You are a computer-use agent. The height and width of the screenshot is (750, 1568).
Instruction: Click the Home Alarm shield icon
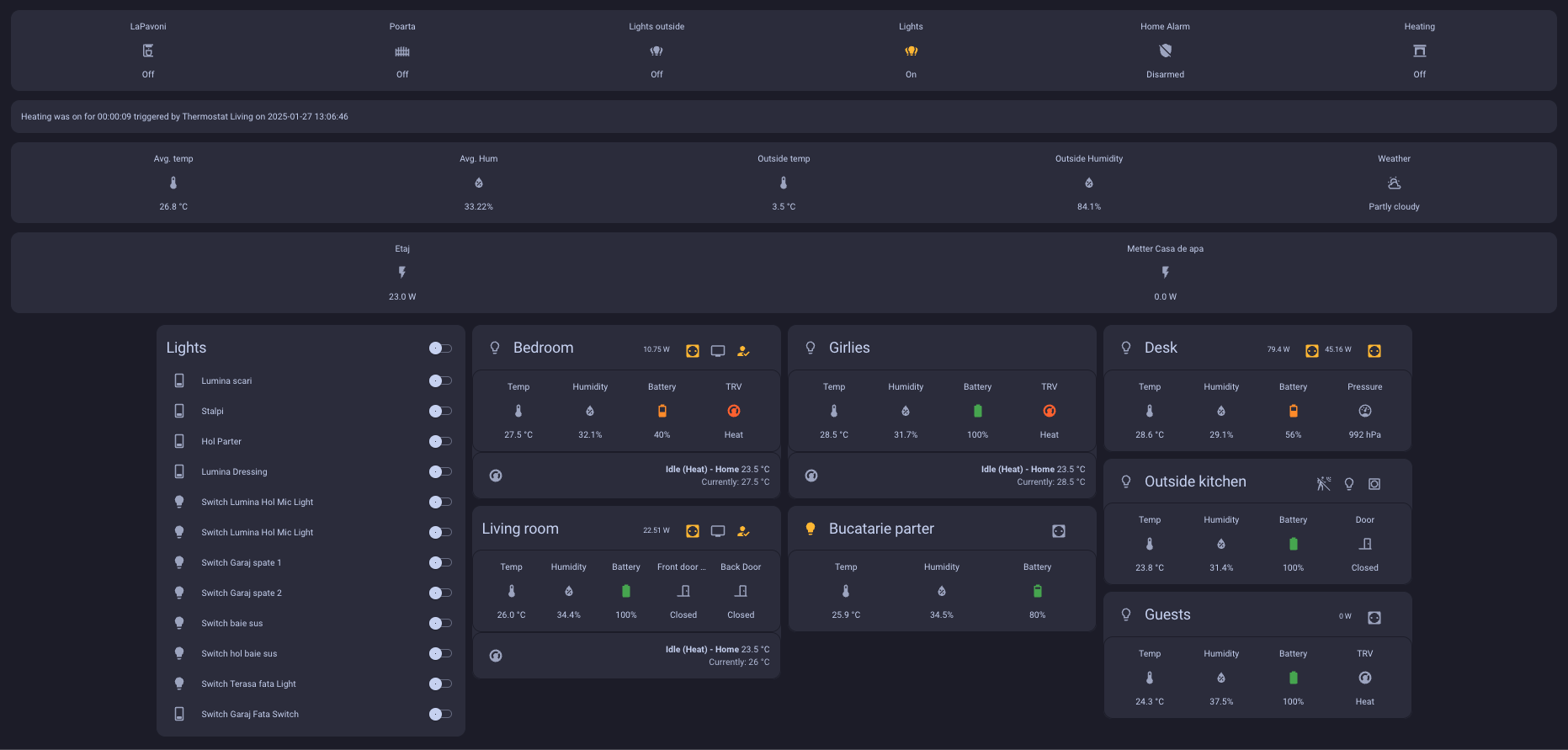tap(1165, 51)
